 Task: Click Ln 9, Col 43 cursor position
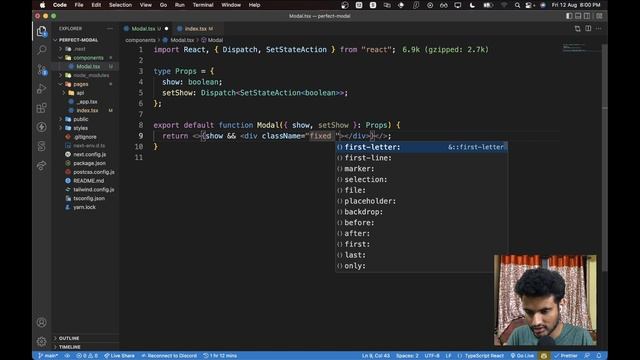[x=376, y=356]
